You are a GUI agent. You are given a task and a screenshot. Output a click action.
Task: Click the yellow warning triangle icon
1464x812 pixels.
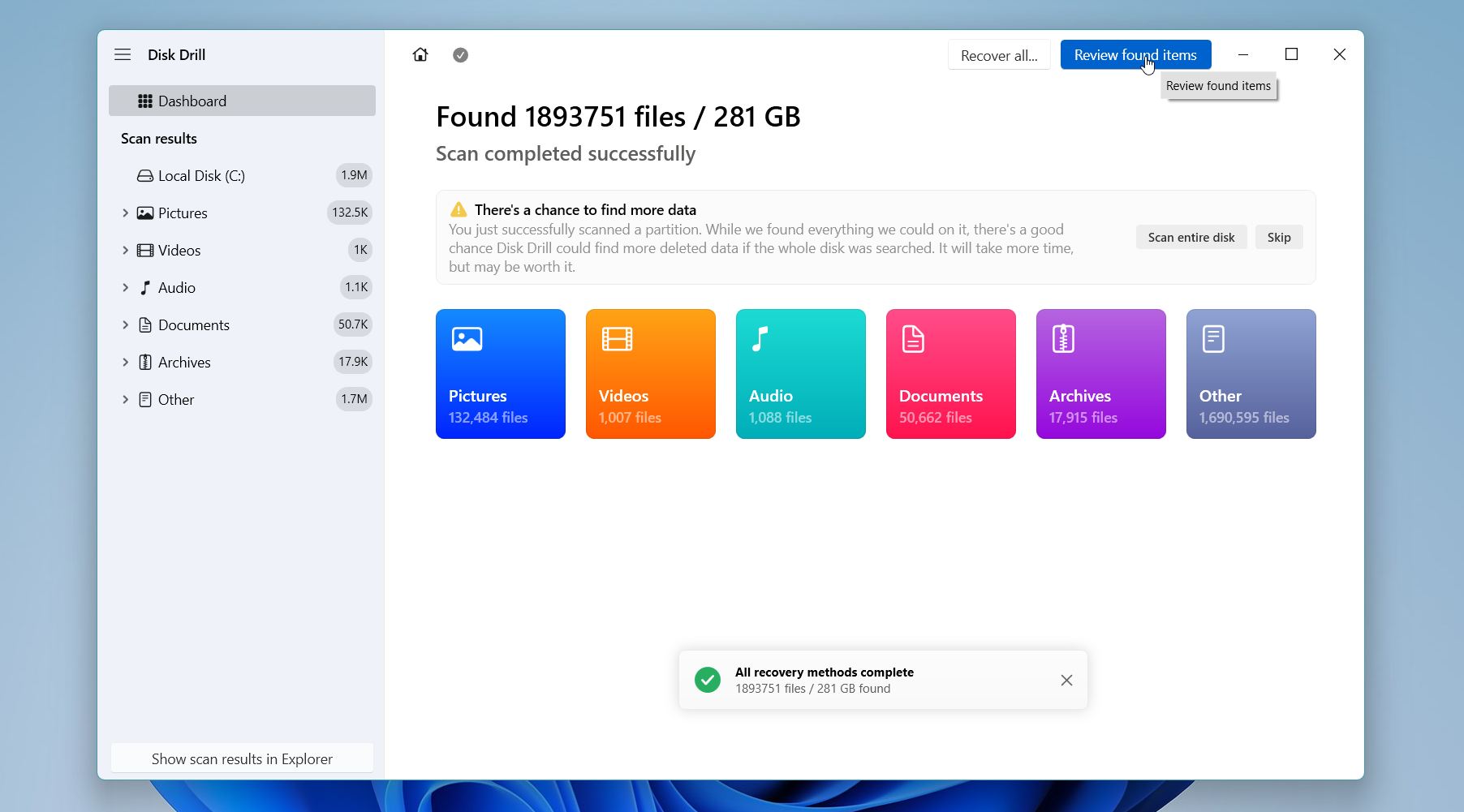pyautogui.click(x=459, y=209)
